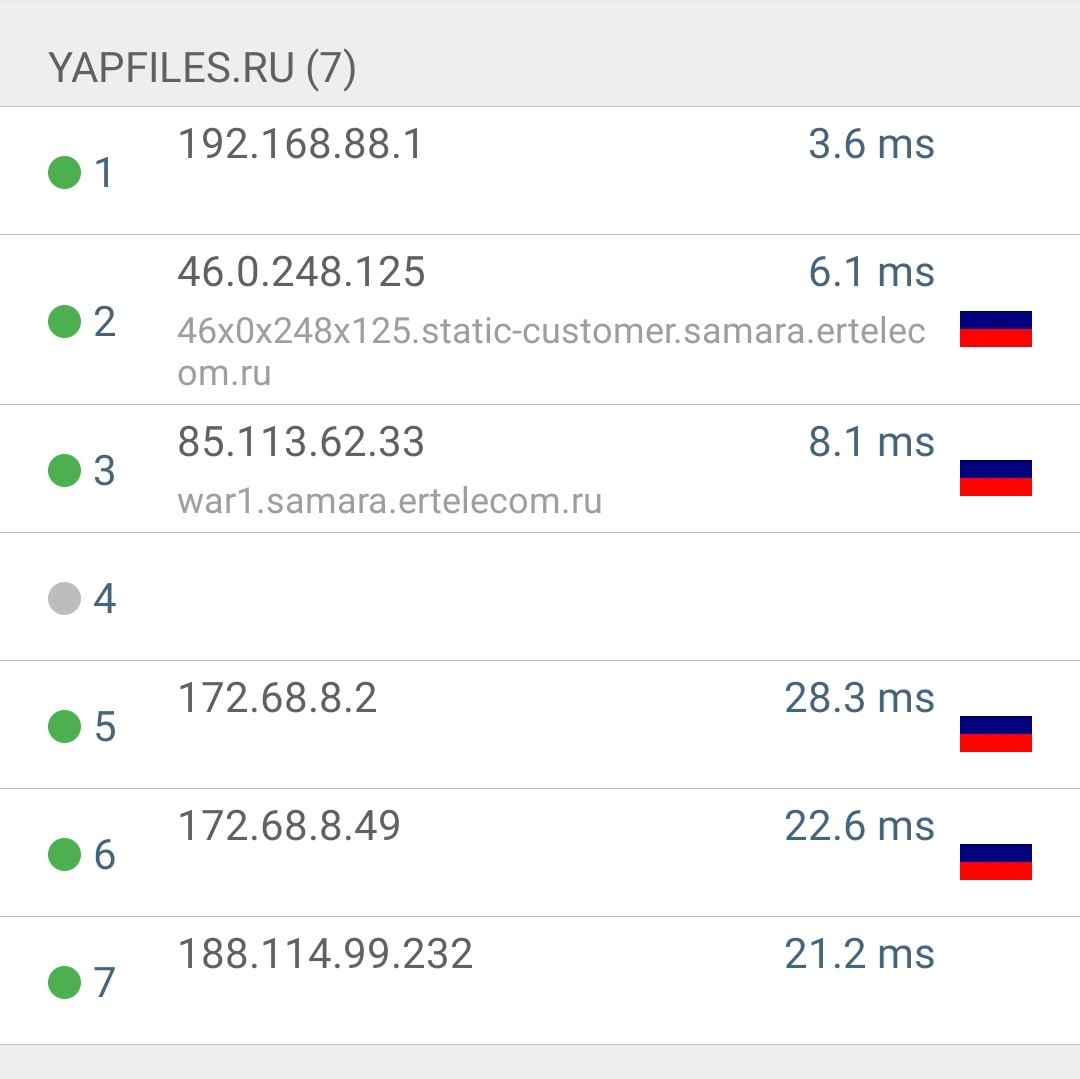Click the green status dot for hop 6

[65, 855]
